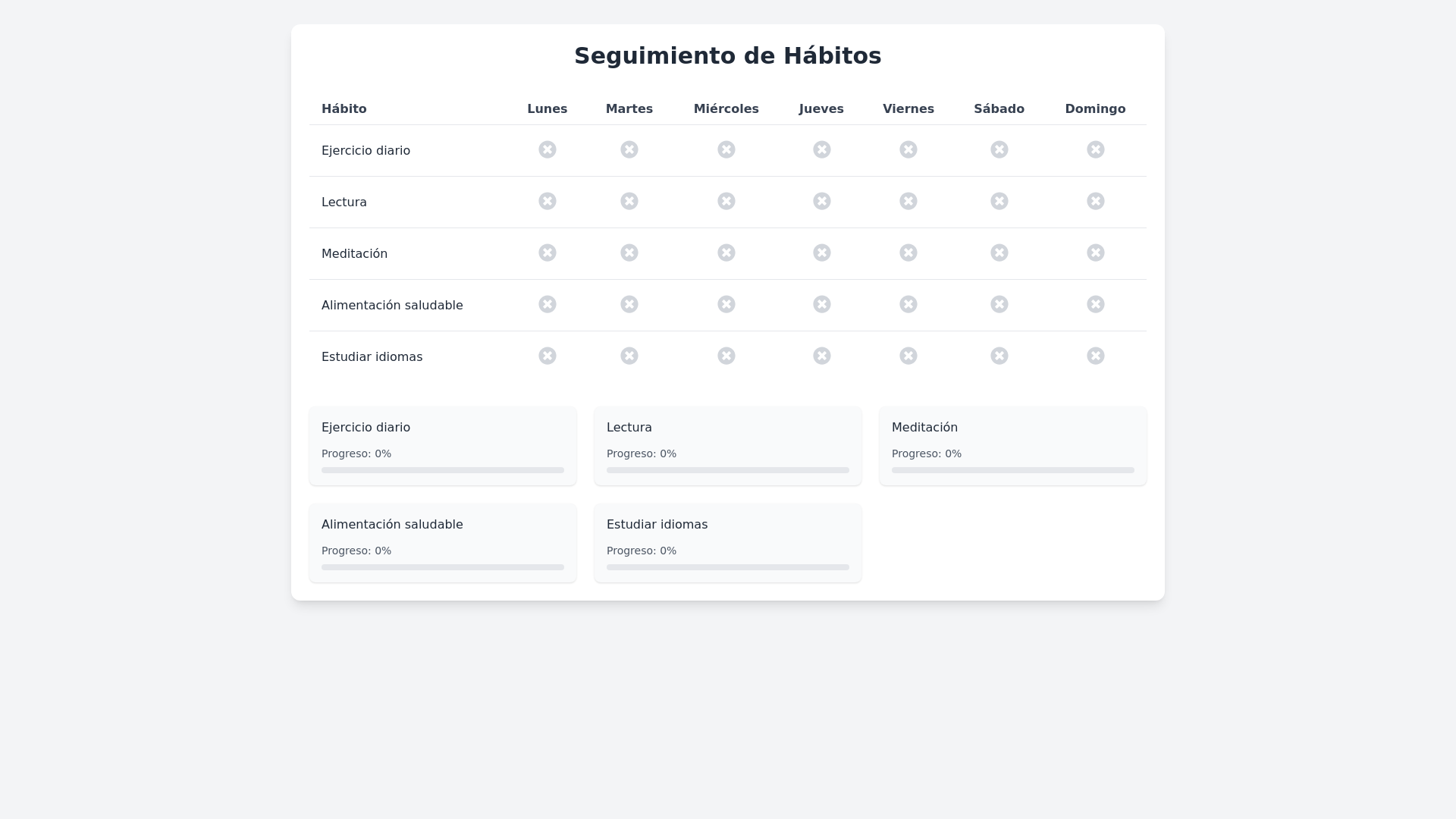Toggle Estudiar idiomas on Domingo

pyautogui.click(x=1095, y=356)
